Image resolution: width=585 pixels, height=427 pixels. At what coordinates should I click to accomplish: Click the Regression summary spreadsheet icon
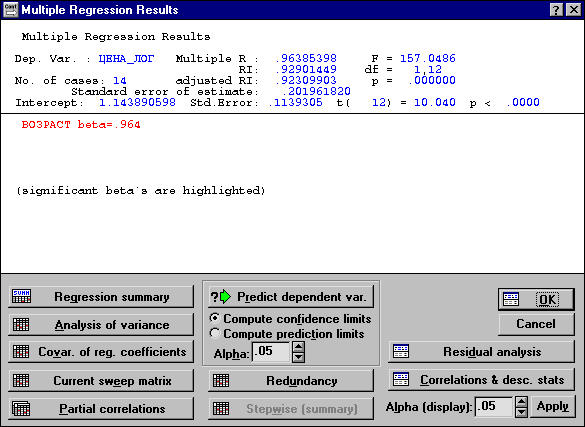pyautogui.click(x=21, y=296)
